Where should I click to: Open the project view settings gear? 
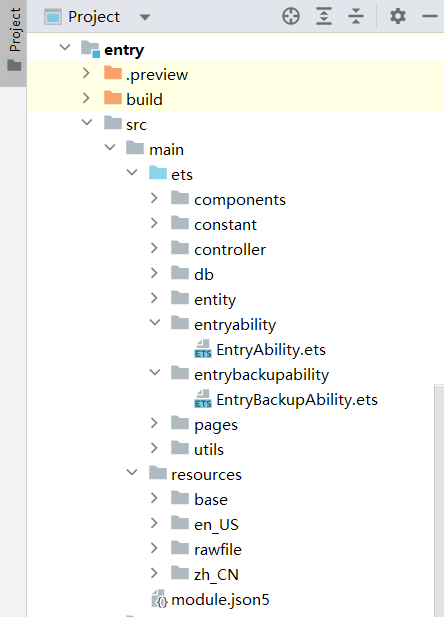tap(398, 17)
